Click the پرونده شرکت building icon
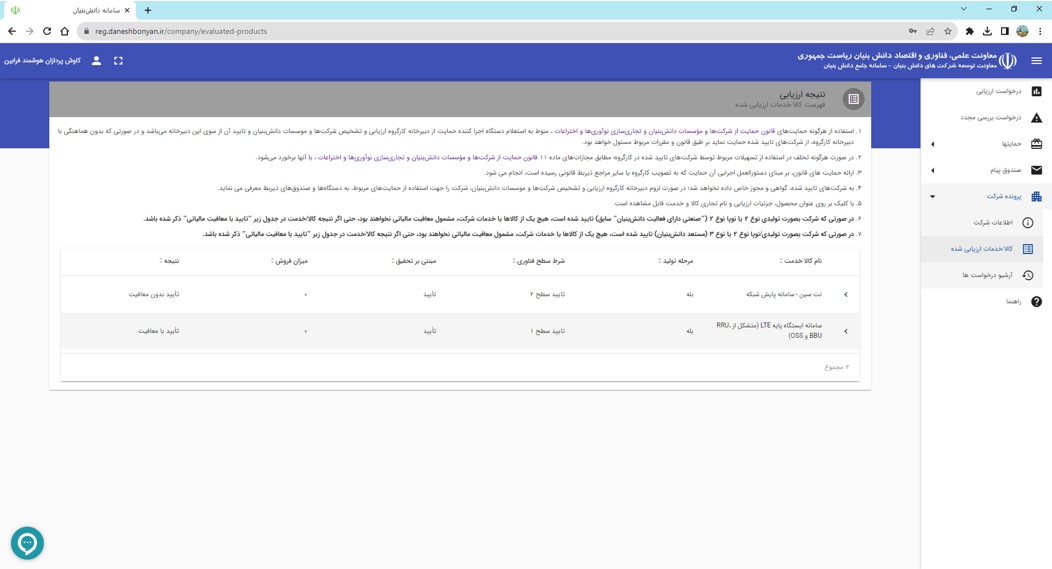 coord(1037,196)
